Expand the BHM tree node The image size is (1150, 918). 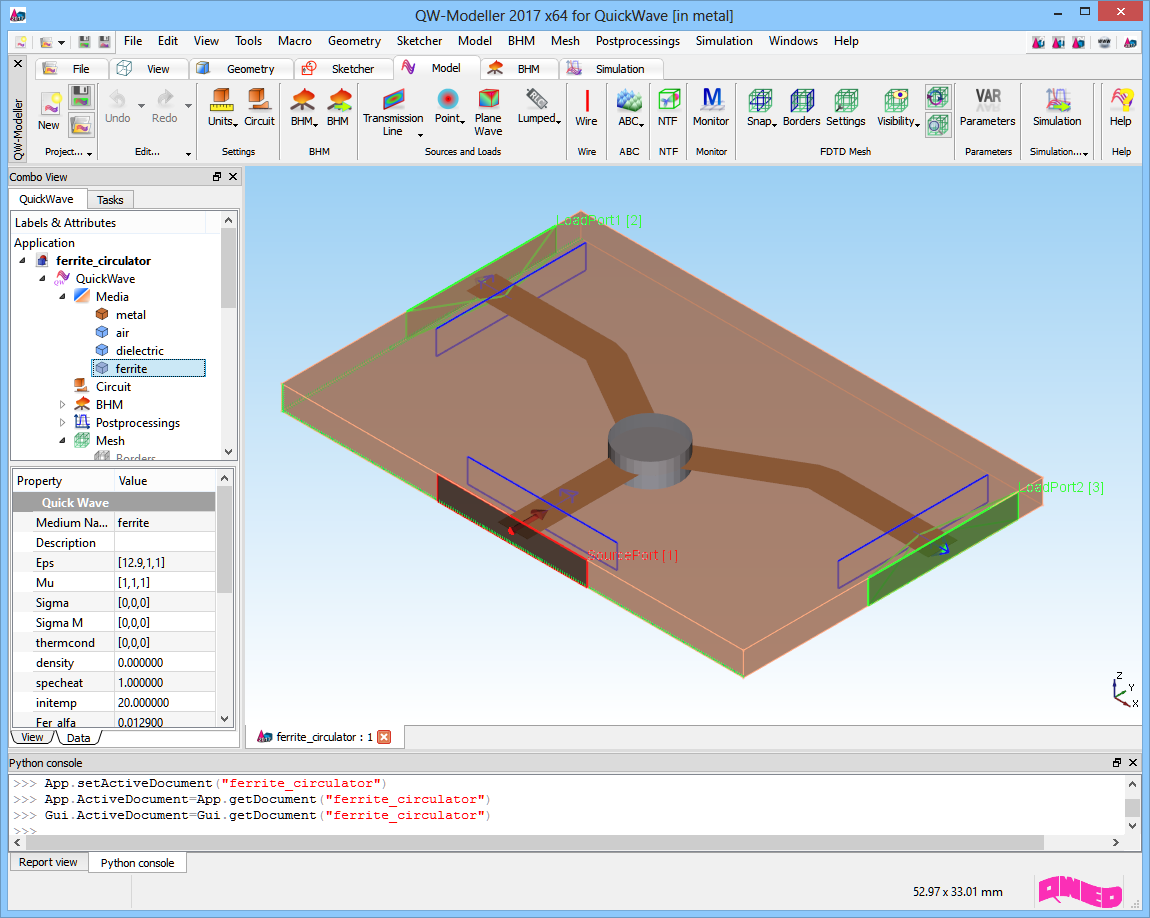[62, 405]
